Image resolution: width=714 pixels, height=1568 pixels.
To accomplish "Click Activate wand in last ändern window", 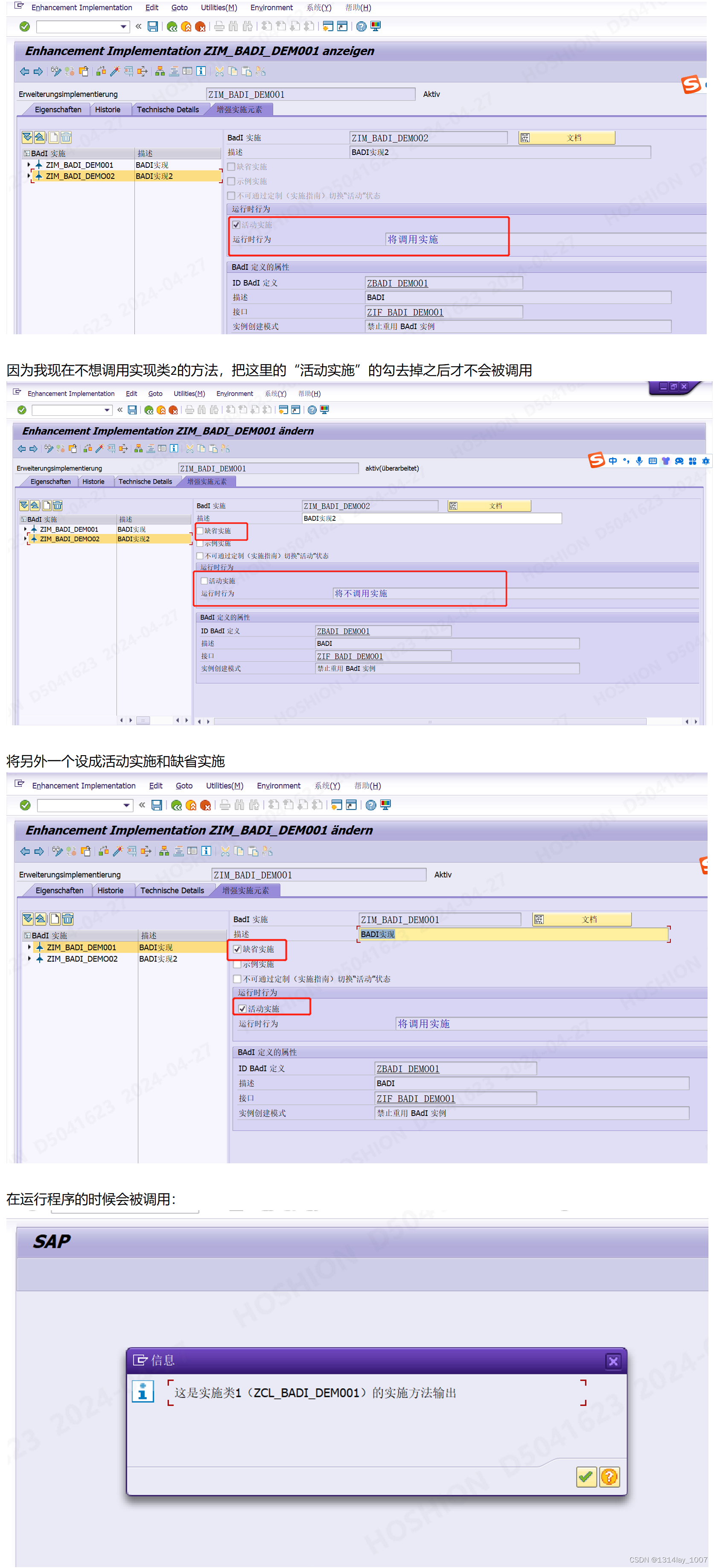I will pyautogui.click(x=117, y=852).
